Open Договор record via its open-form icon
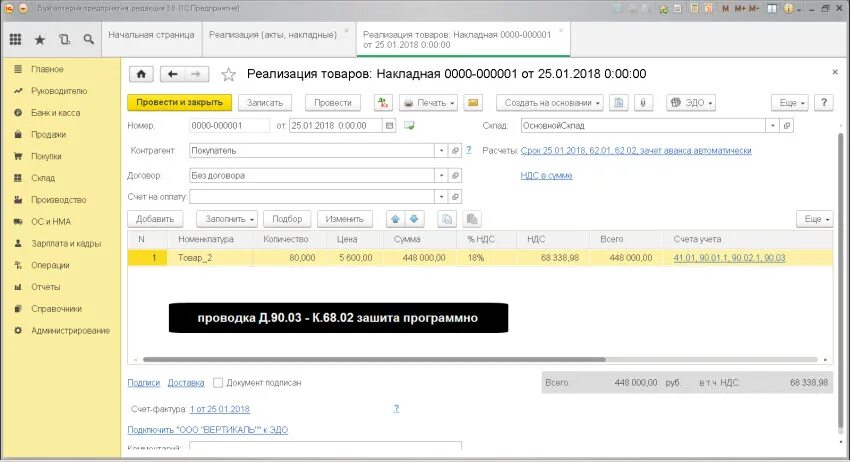 point(455,176)
